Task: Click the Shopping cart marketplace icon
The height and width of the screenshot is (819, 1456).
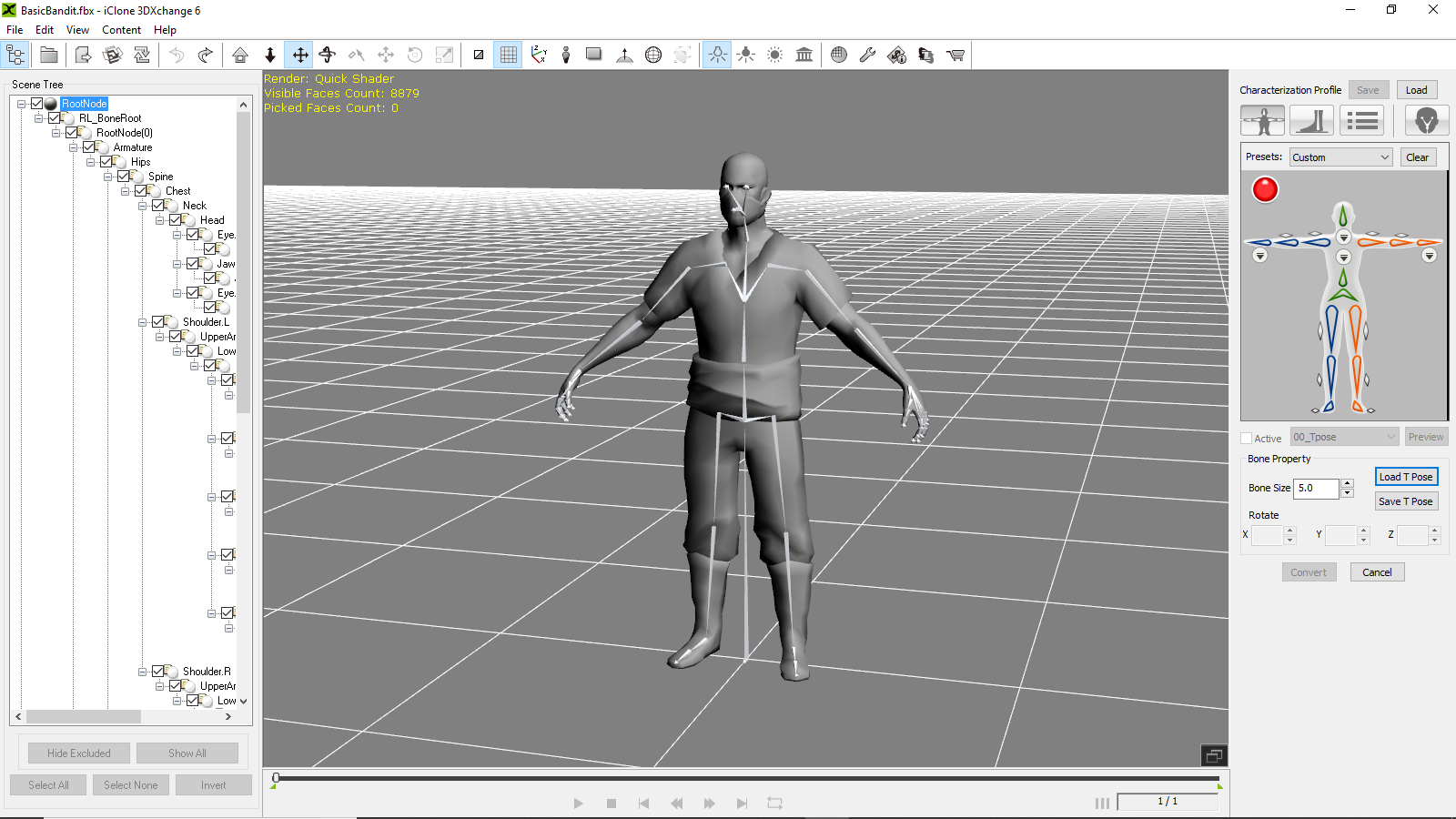Action: coord(955,56)
